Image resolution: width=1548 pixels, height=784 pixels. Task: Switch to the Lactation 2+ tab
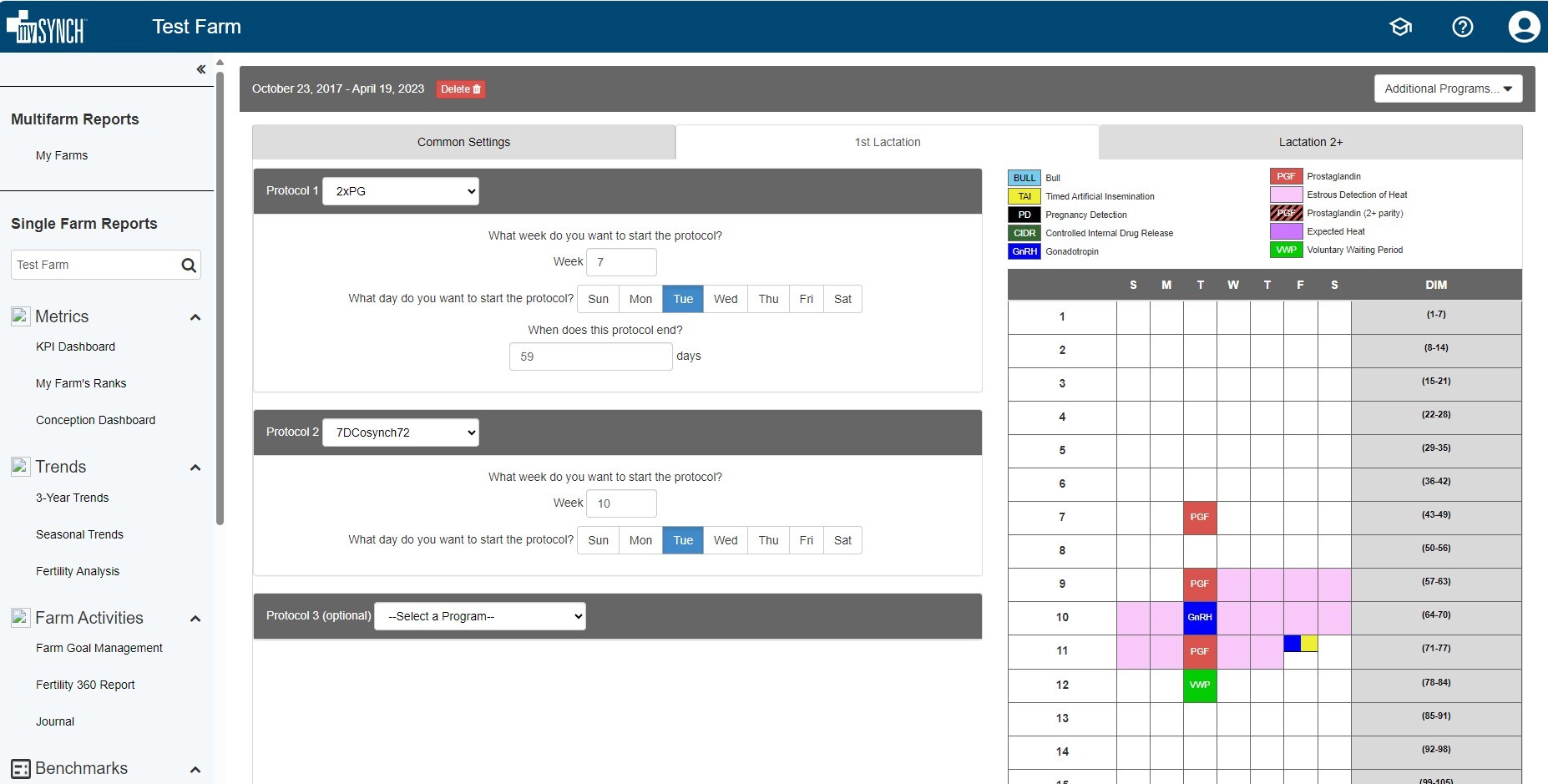tap(1311, 142)
